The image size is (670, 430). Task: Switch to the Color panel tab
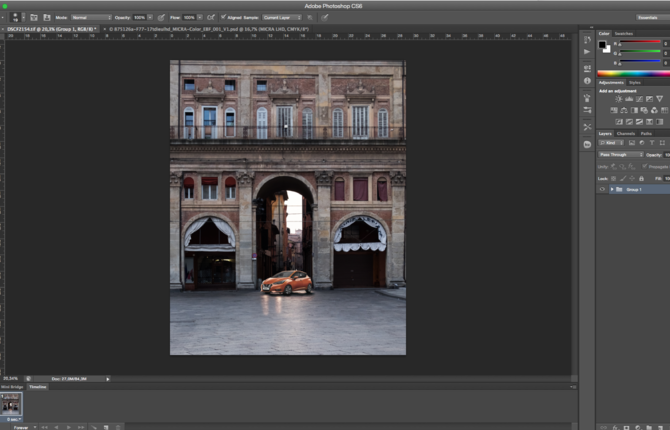(604, 33)
